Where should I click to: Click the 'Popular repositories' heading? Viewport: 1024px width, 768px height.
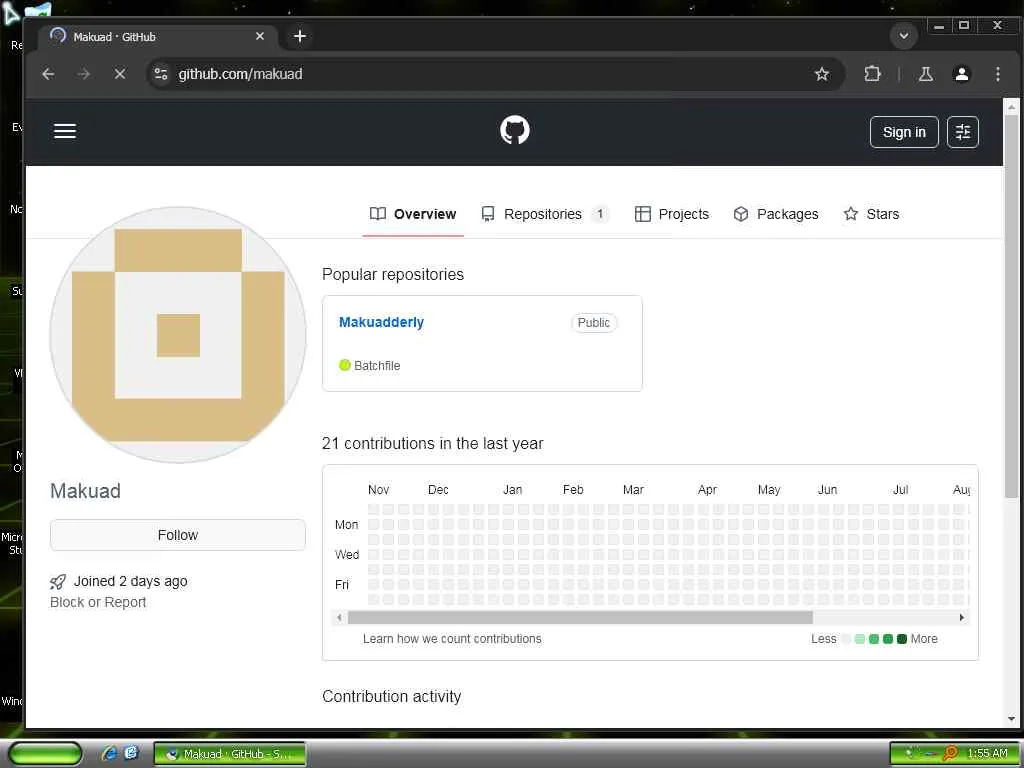[x=392, y=274]
